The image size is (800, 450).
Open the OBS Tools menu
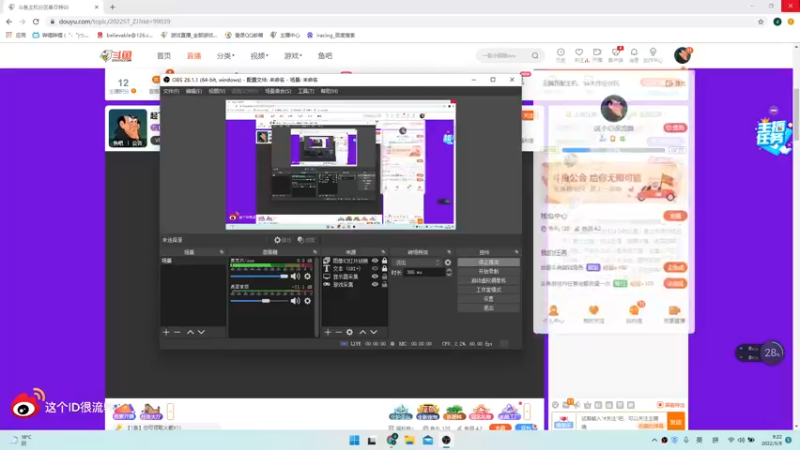(306, 91)
